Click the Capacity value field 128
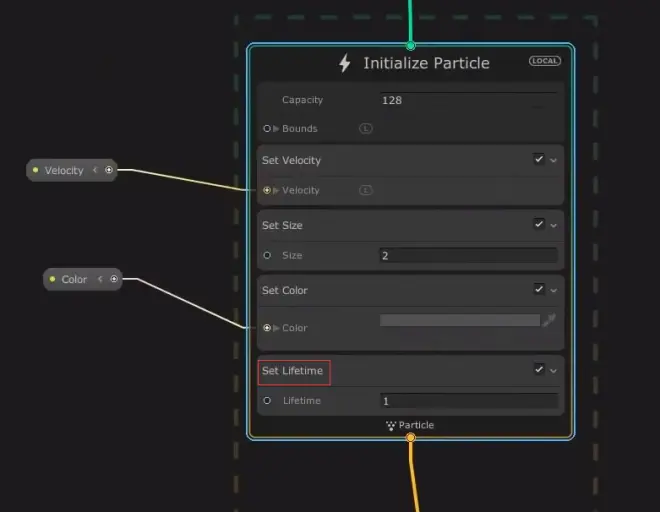This screenshot has height=512, width=660. [468, 100]
